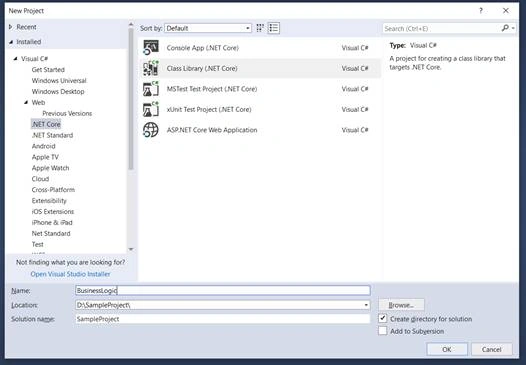Click the tree scrollbar up arrow
The height and width of the screenshot is (365, 526).
click(x=131, y=24)
